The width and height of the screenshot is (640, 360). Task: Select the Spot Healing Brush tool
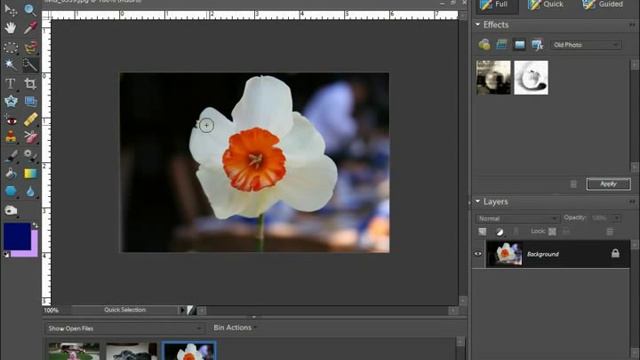[x=31, y=120]
